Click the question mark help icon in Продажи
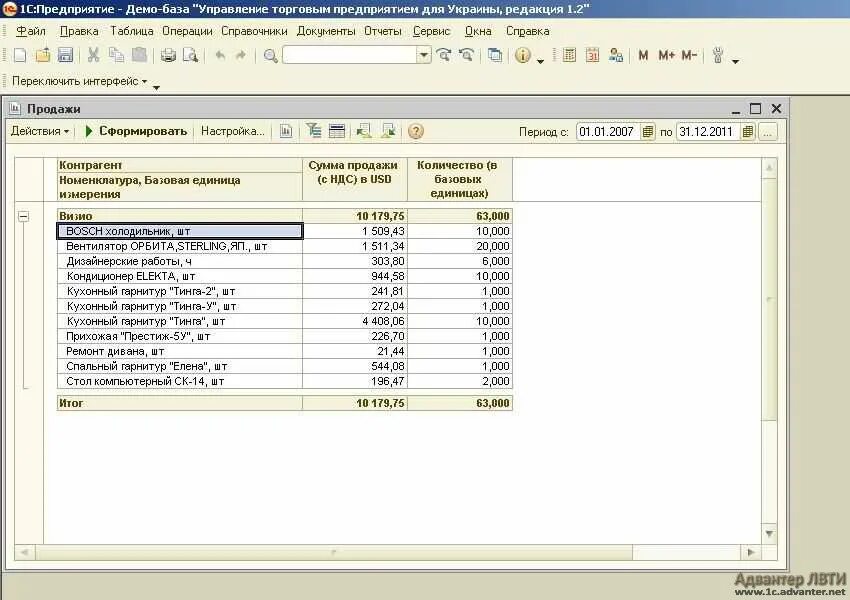This screenshot has height=600, width=850. (x=416, y=131)
